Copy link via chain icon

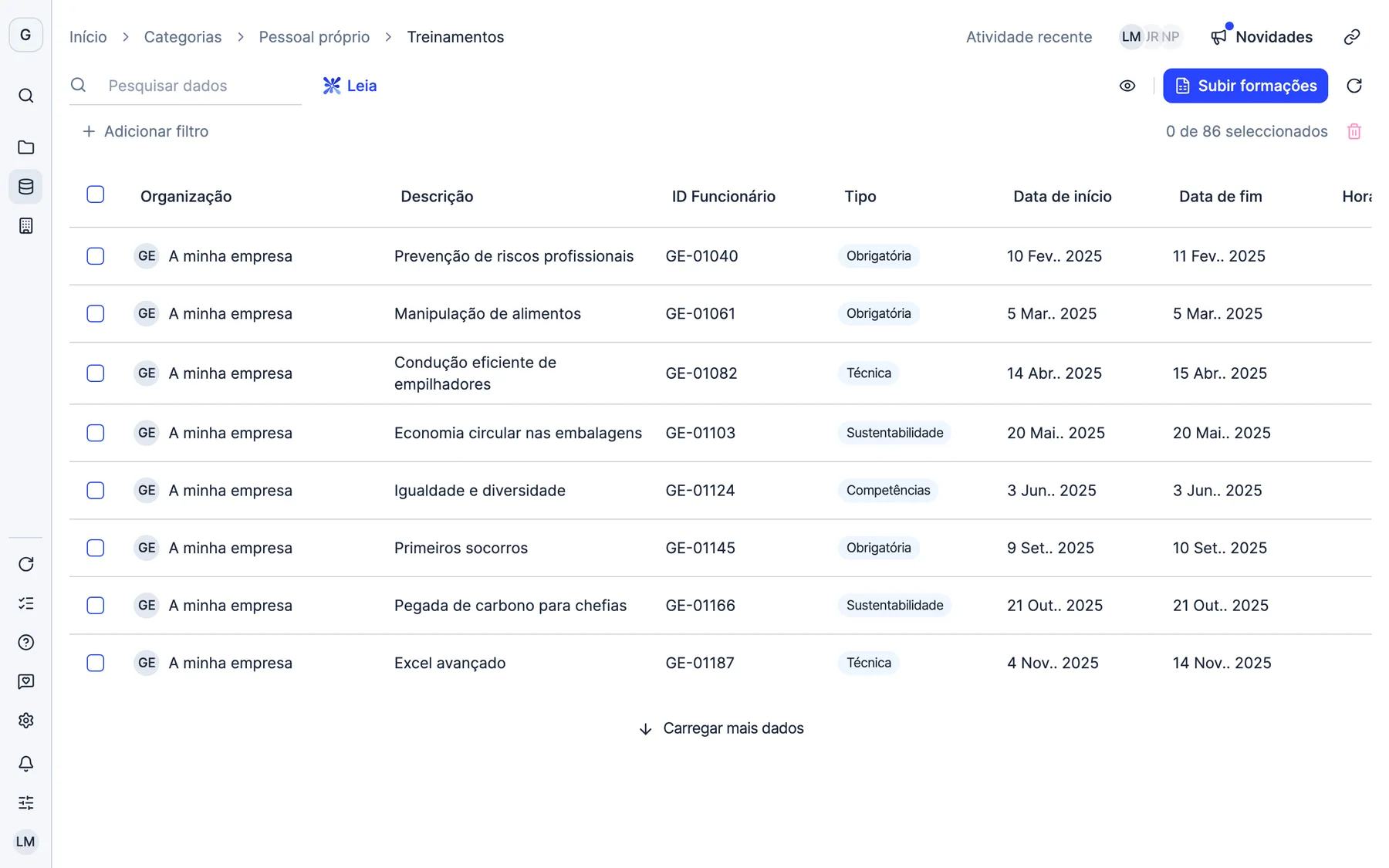tap(1352, 37)
